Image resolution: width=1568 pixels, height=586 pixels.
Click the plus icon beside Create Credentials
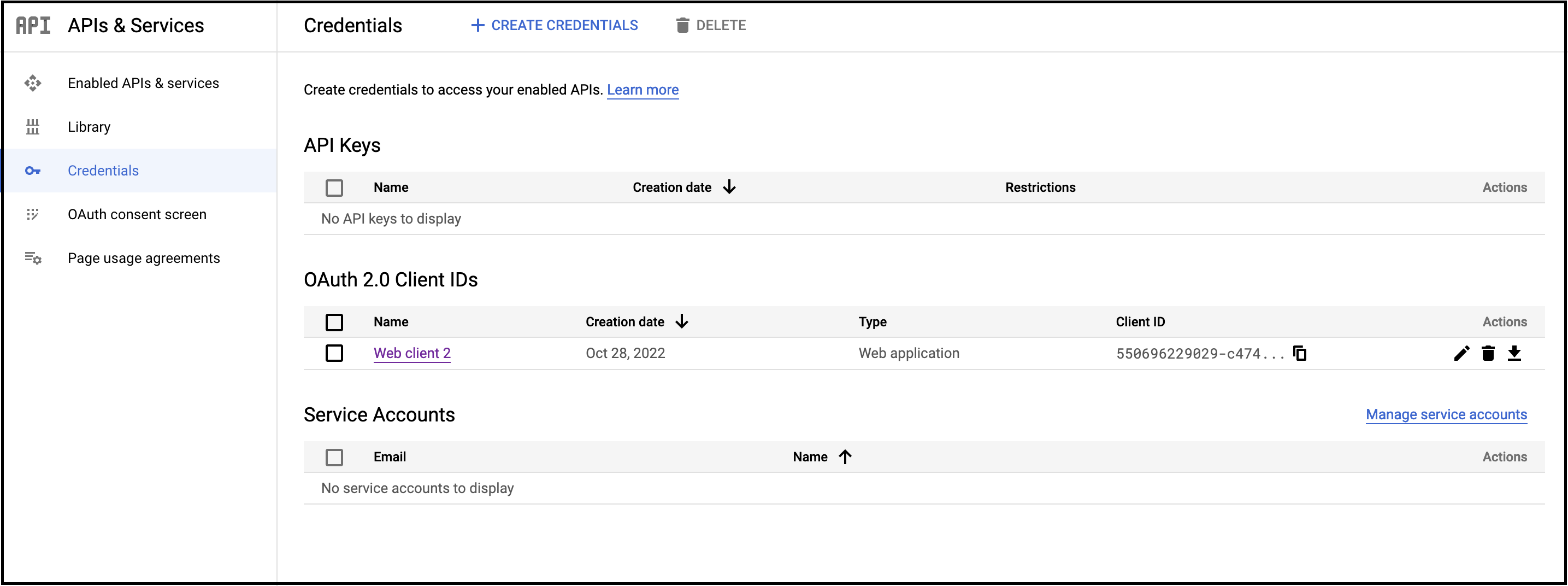(x=478, y=25)
